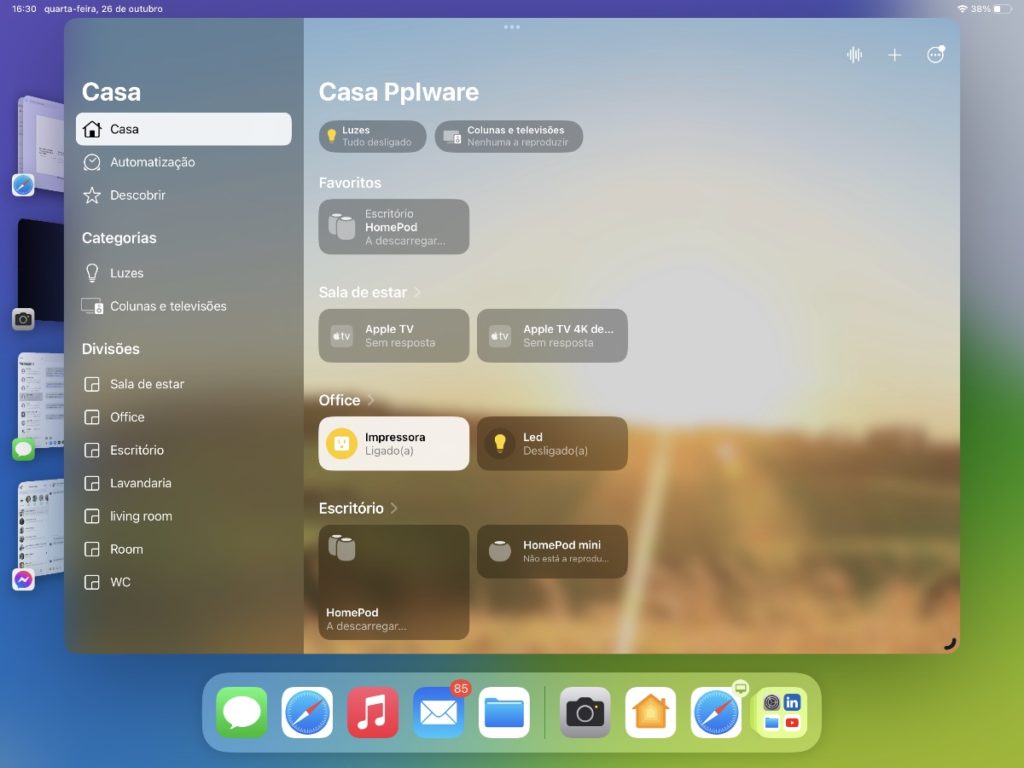1024x768 pixels.
Task: Select Casa in the sidebar
Action: click(184, 129)
